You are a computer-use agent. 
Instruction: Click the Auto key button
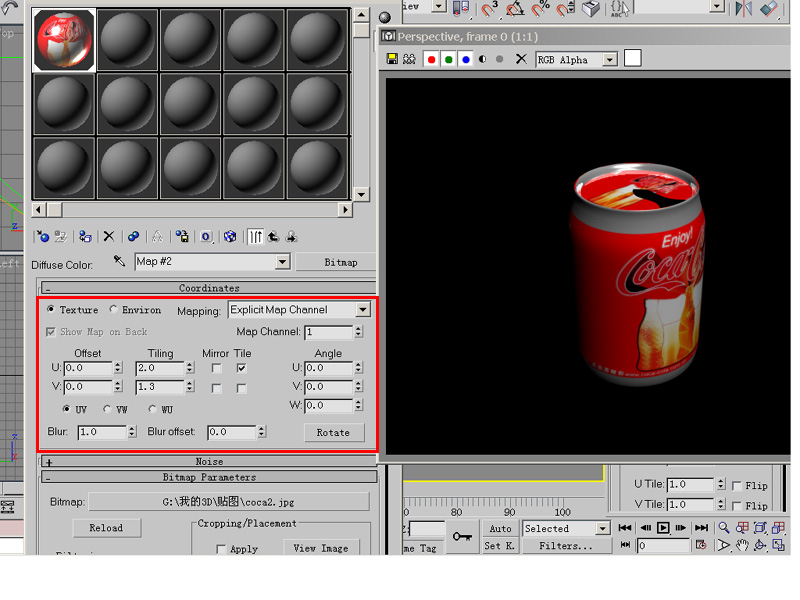click(500, 529)
